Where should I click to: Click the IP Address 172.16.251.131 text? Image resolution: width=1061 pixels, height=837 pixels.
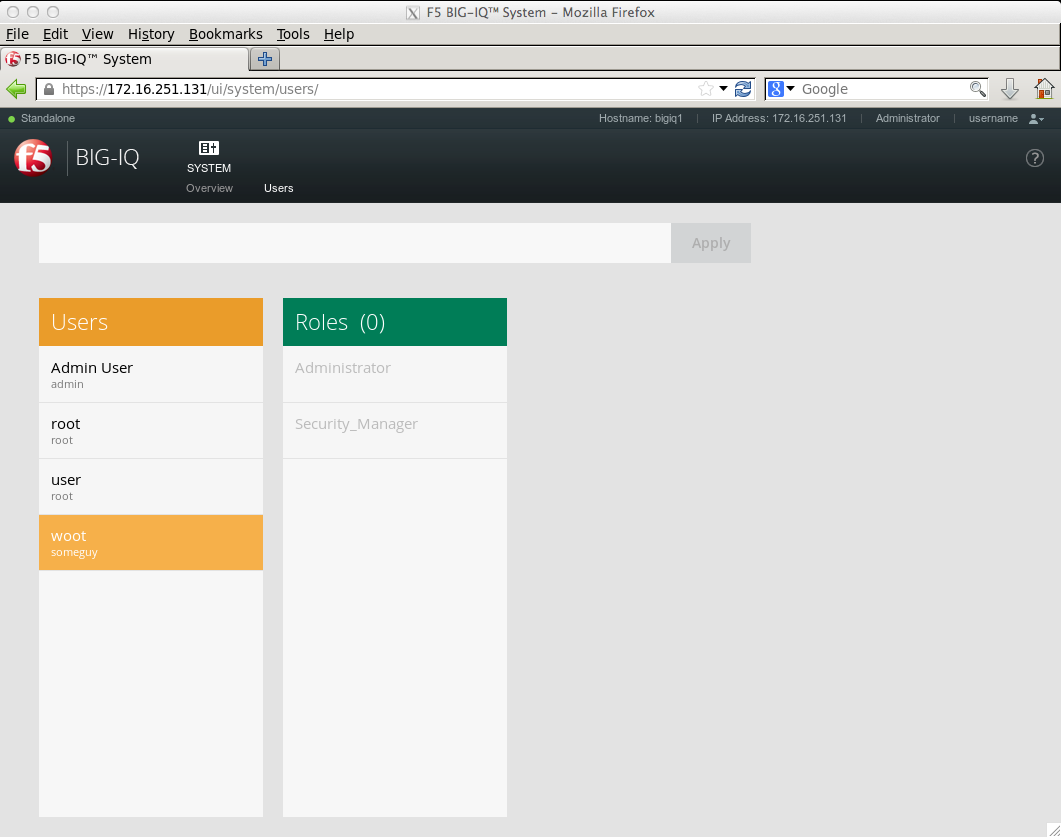click(x=779, y=118)
